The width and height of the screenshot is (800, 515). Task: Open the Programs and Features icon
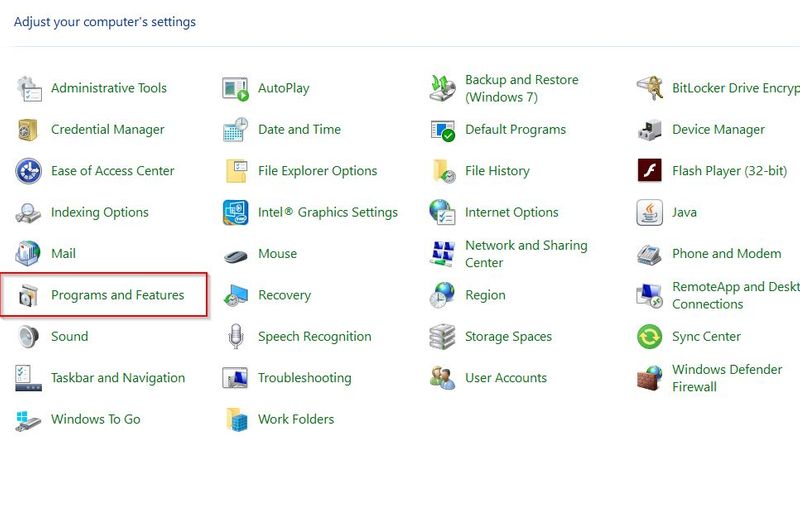(29, 296)
